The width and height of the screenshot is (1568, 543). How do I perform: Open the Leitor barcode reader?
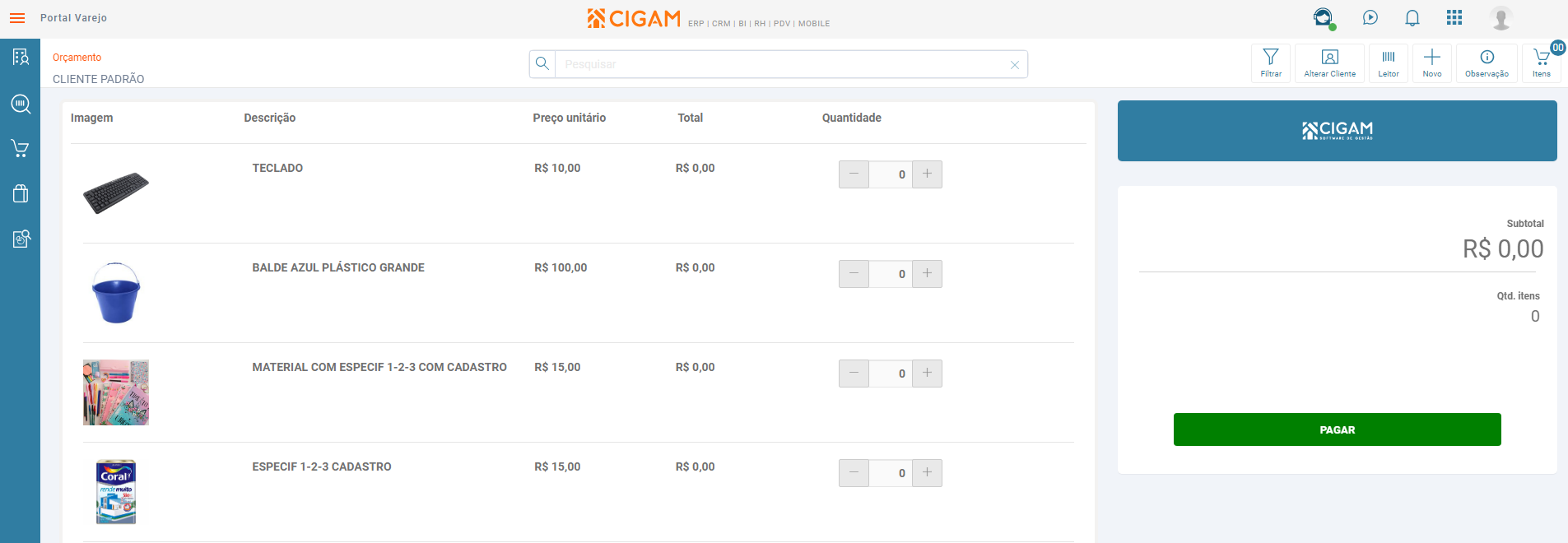coord(1389,63)
